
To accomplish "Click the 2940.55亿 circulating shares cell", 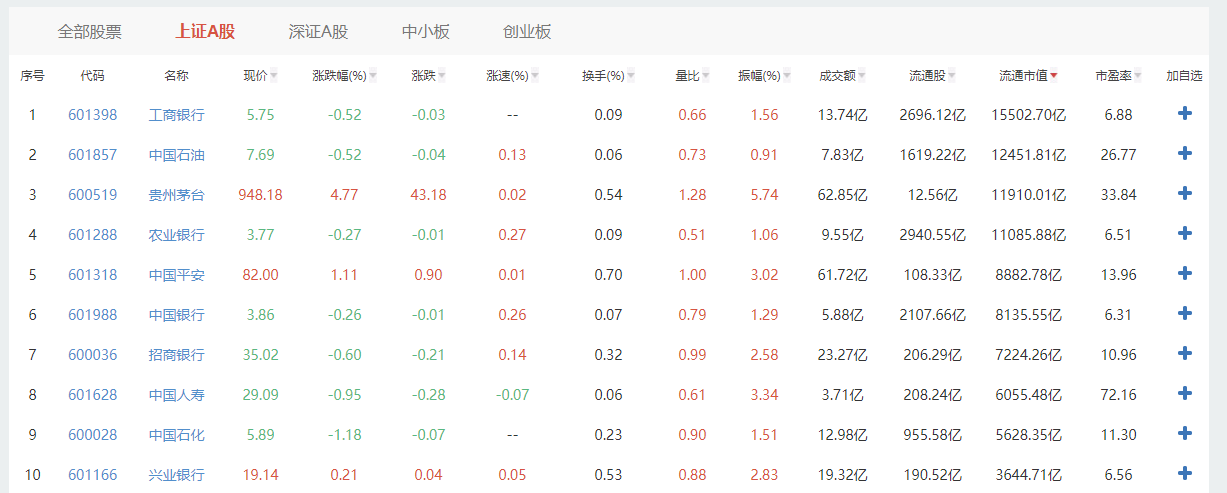I will 932,235.
